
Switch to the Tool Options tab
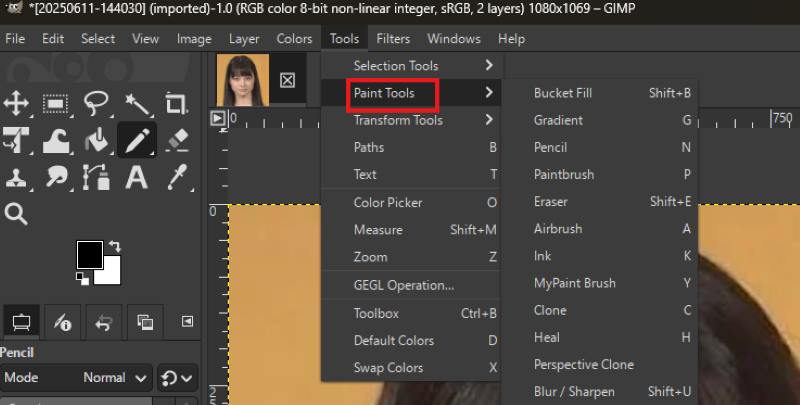21,322
